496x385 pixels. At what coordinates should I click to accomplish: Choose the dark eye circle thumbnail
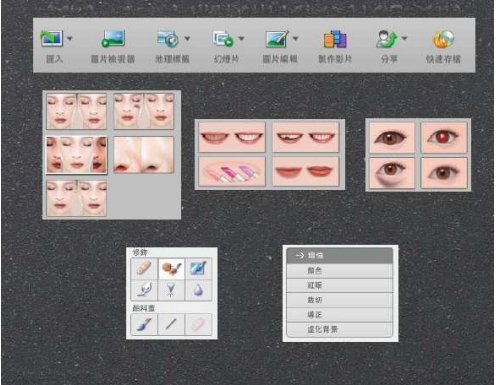(x=392, y=173)
